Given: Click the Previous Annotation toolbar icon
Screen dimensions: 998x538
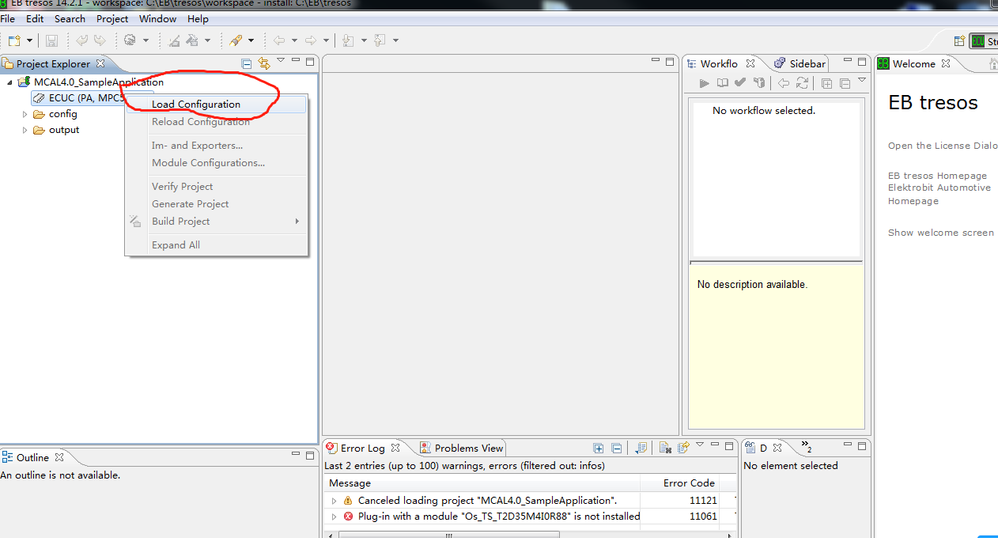Looking at the screenshot, I should (x=380, y=41).
